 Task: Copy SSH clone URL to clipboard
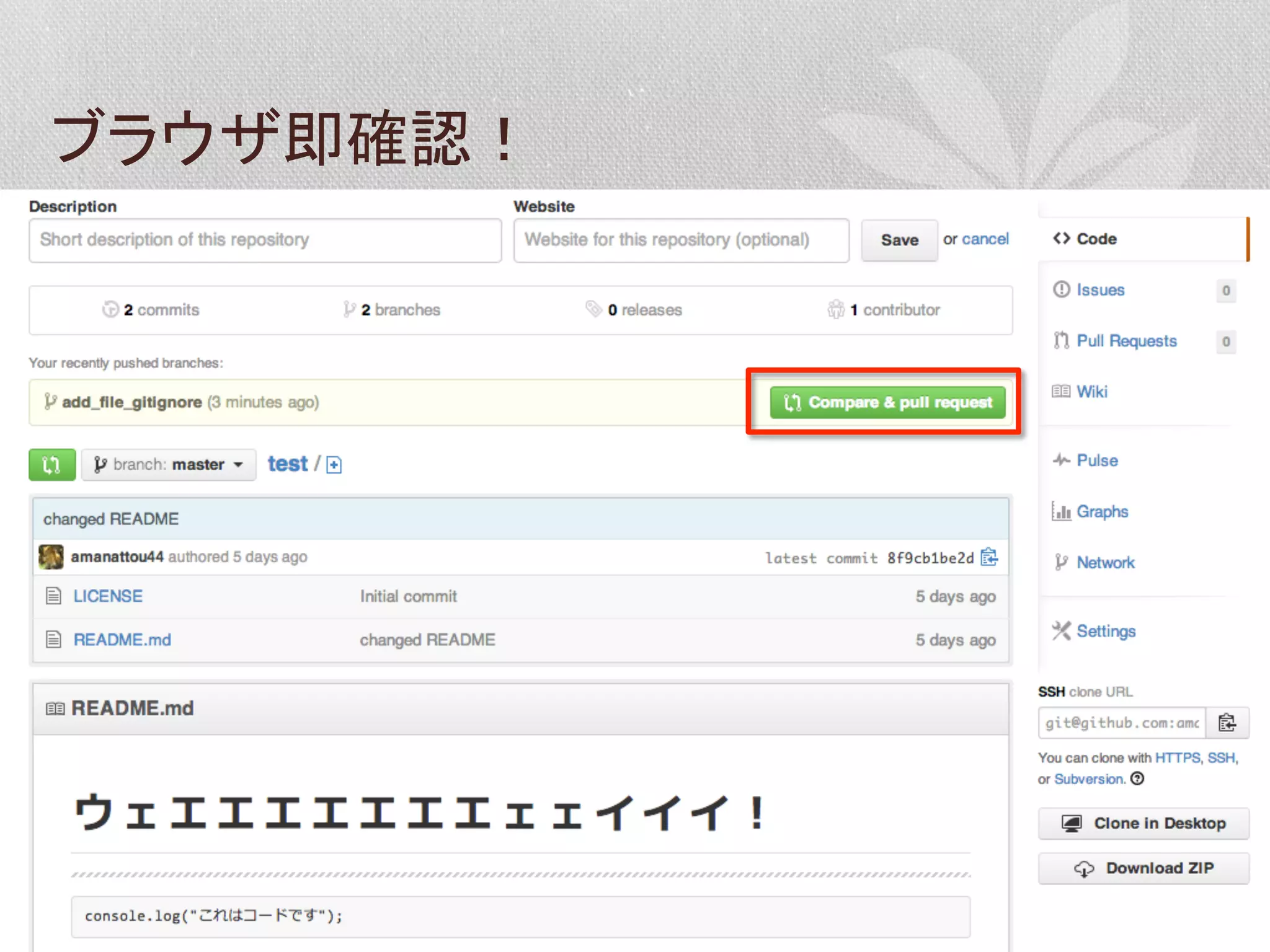tap(1227, 723)
